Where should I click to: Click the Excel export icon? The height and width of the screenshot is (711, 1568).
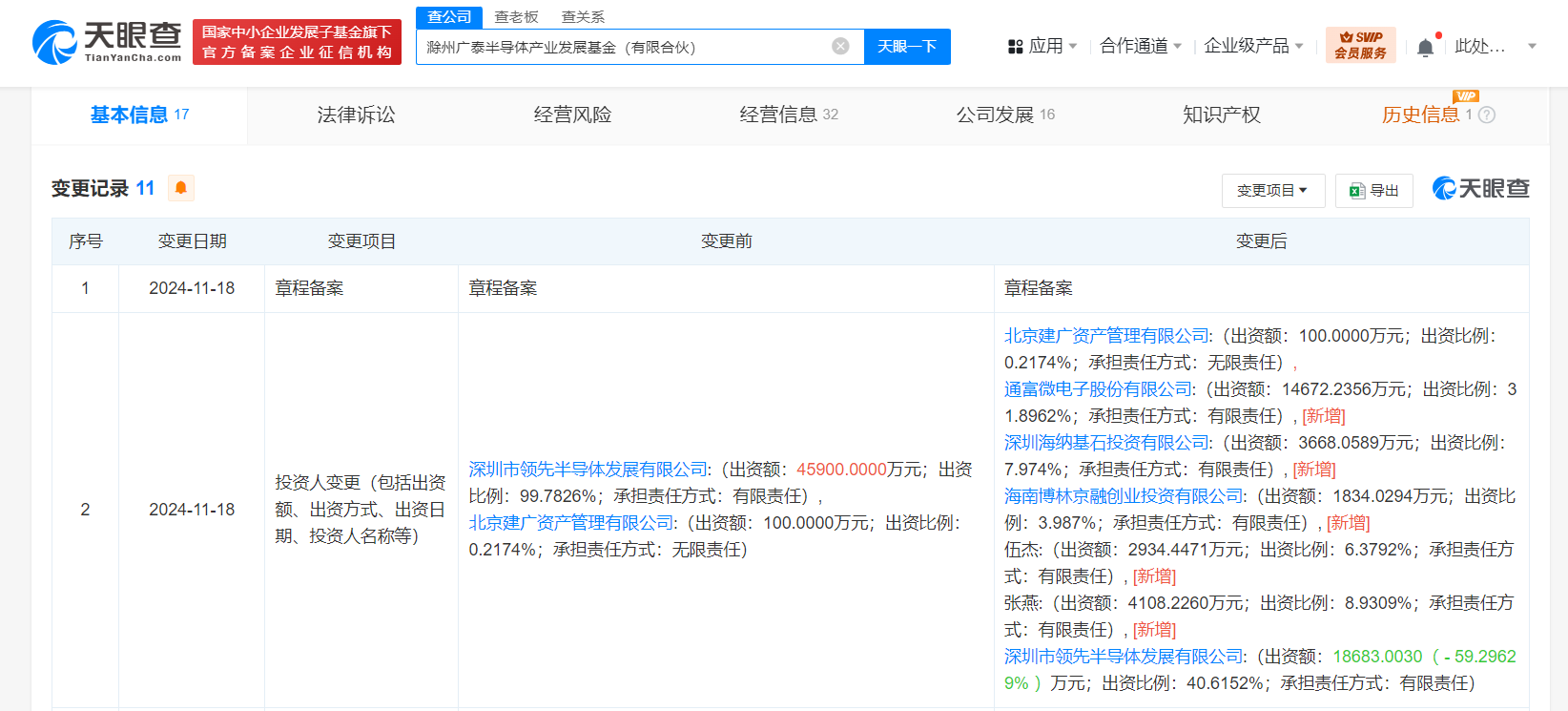pos(1356,191)
